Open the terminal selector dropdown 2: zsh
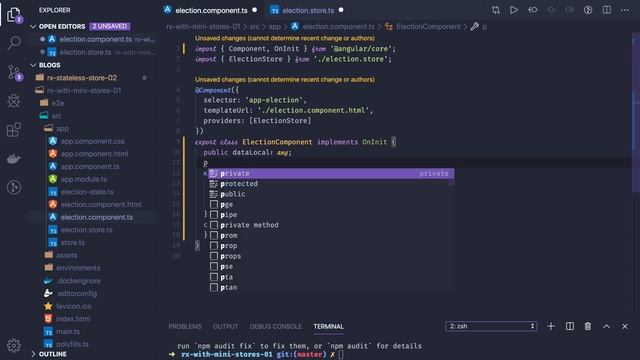 (x=491, y=326)
